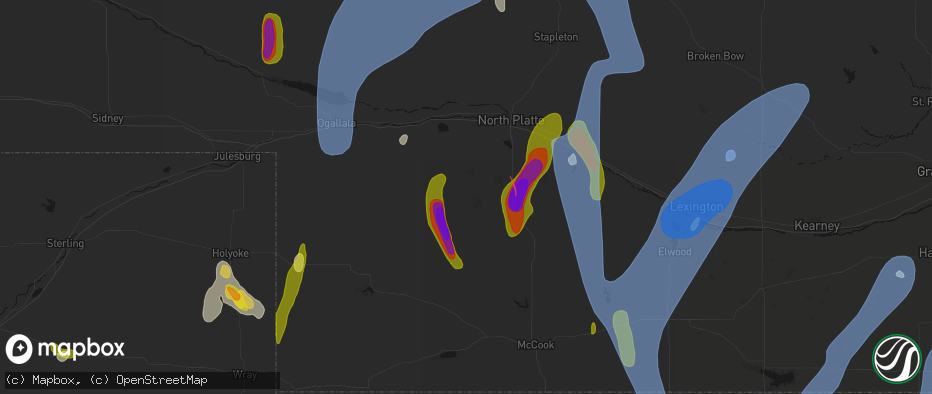The image size is (932, 394).
Task: Click the Sidney city label
Action: click(108, 118)
